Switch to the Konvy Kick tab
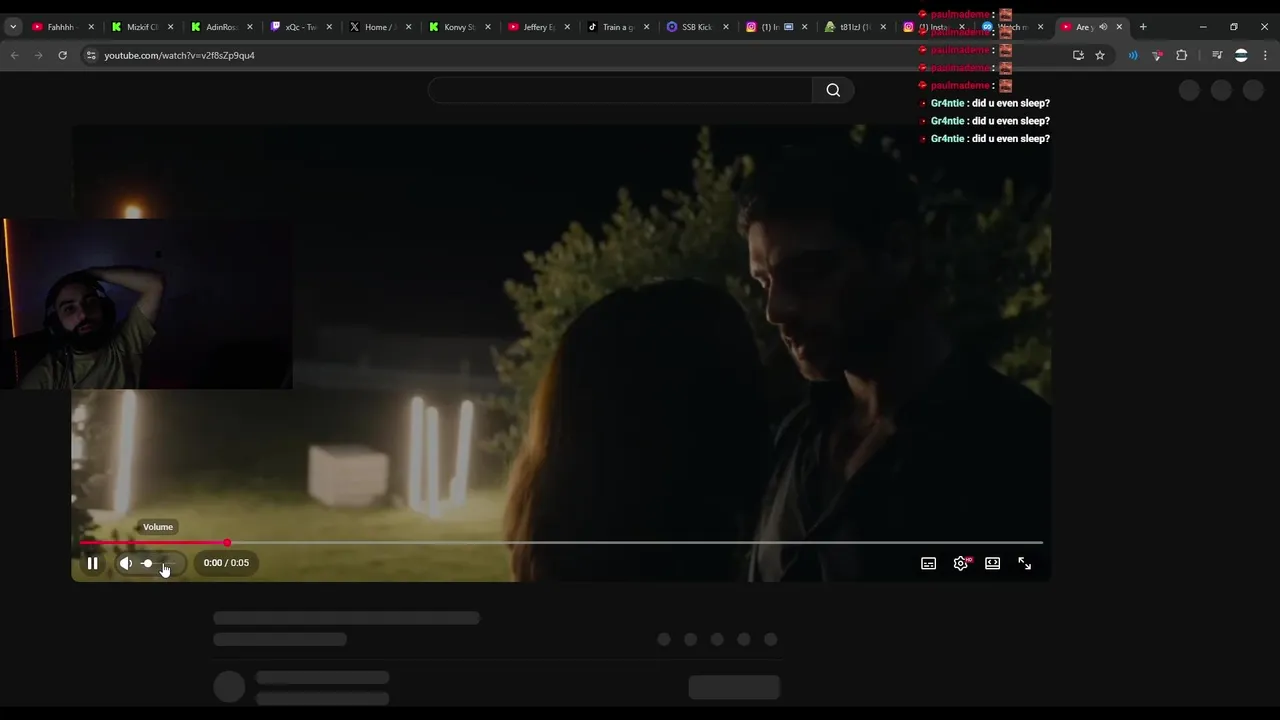 (458, 27)
